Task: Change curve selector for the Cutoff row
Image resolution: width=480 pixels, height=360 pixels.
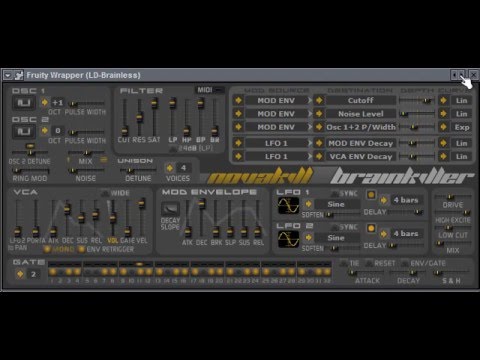Action: pos(443,100)
